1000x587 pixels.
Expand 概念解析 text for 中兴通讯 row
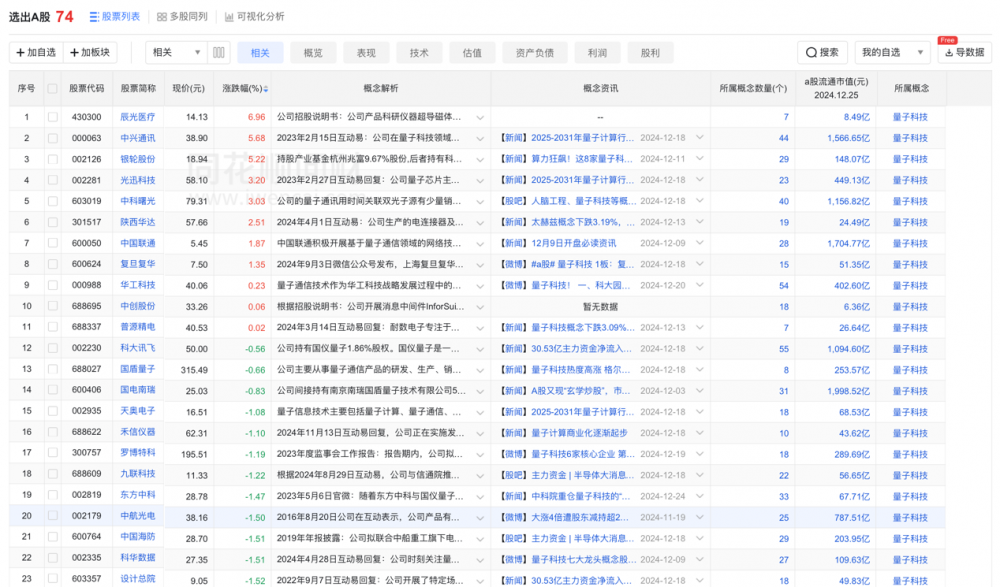point(480,138)
